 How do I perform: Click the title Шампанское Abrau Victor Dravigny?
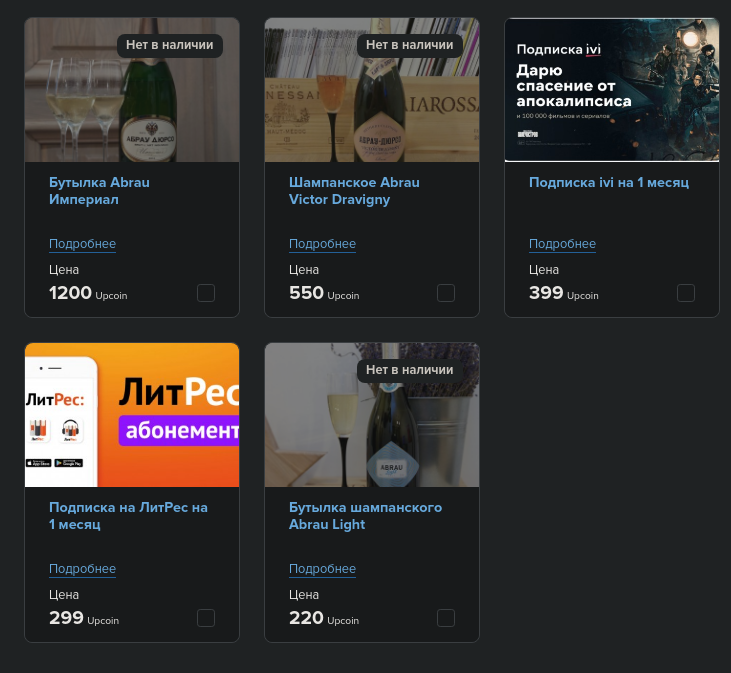354,191
